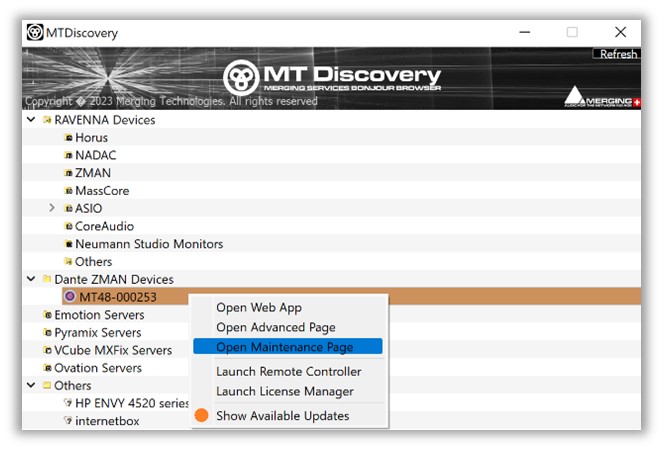
Task: Select the Pyramix Servers tree item
Action: point(97,332)
